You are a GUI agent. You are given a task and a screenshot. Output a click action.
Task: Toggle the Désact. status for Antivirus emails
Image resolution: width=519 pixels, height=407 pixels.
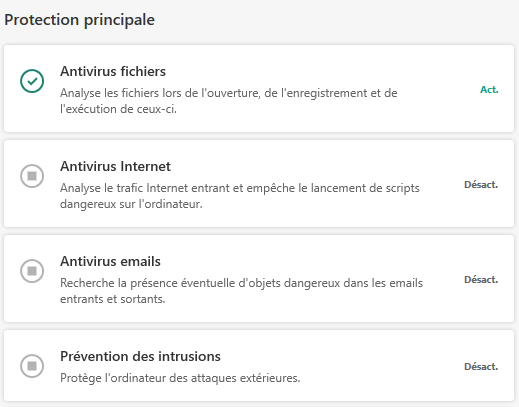(481, 280)
